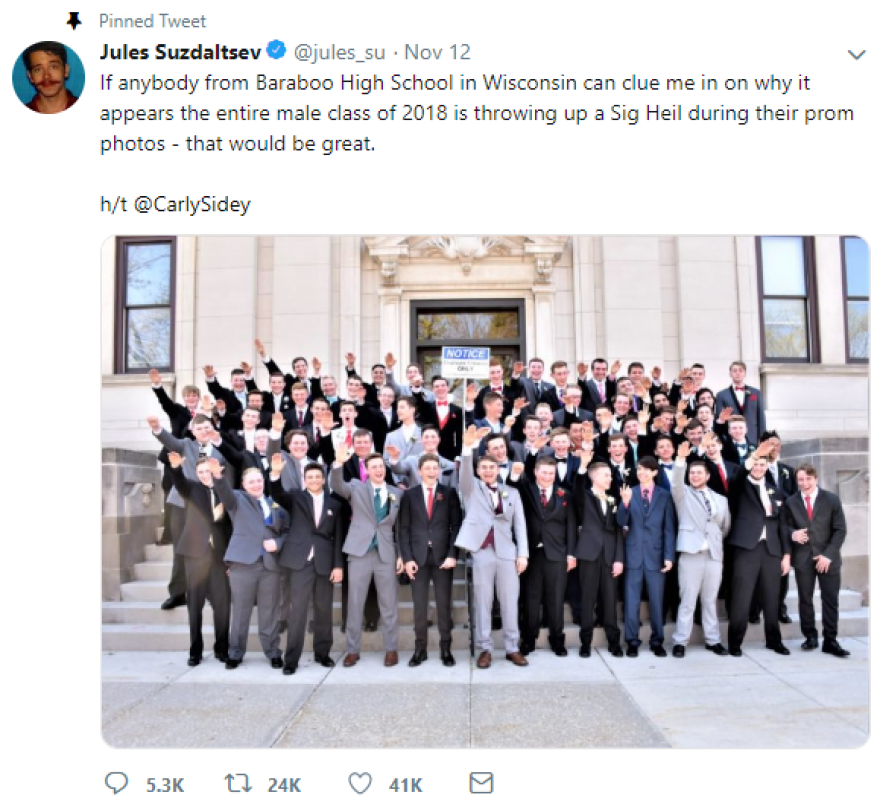Click the pushpin icon beside Pinned Tweet

(x=74, y=21)
